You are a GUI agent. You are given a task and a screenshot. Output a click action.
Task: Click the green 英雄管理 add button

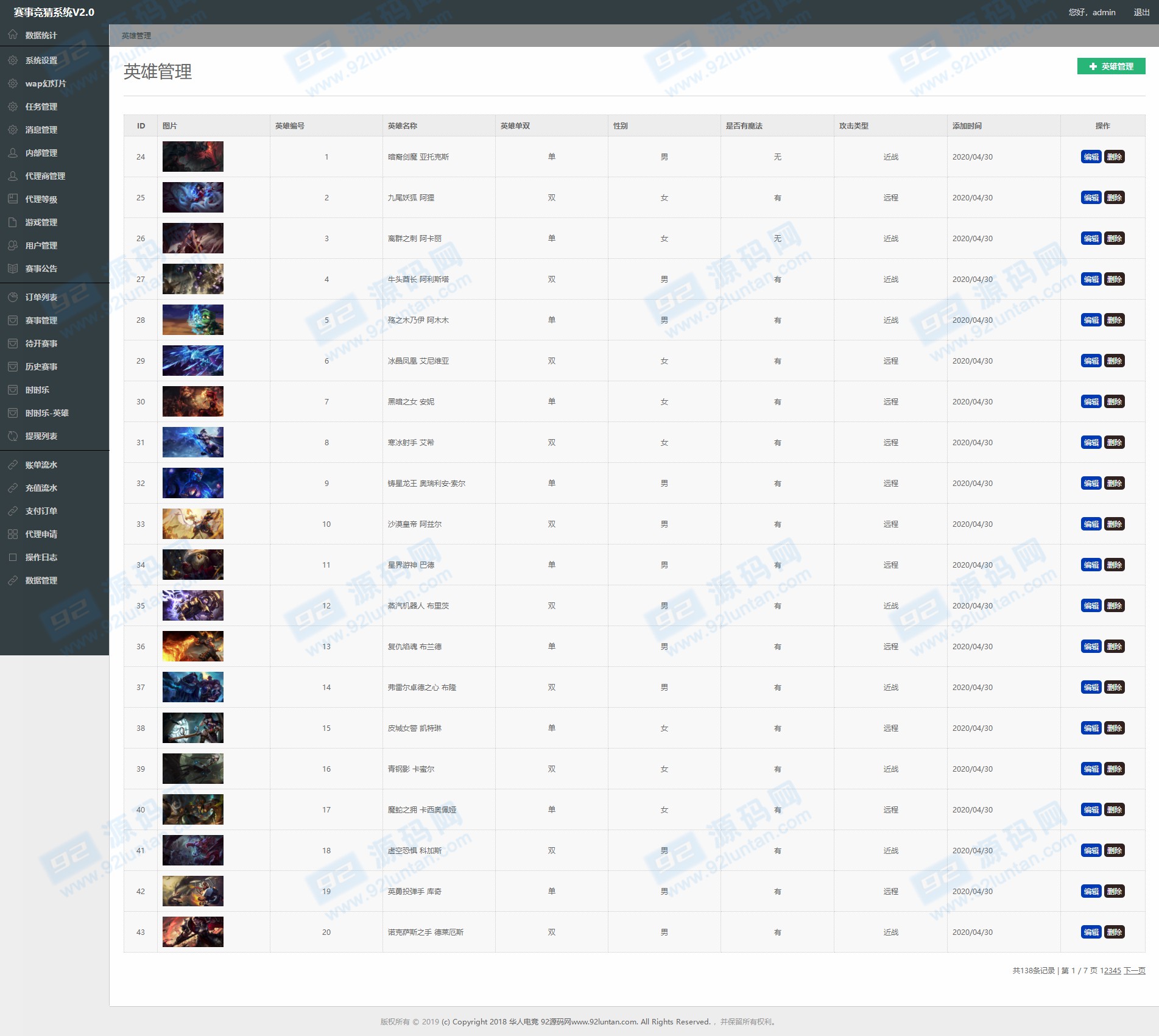[x=1111, y=66]
